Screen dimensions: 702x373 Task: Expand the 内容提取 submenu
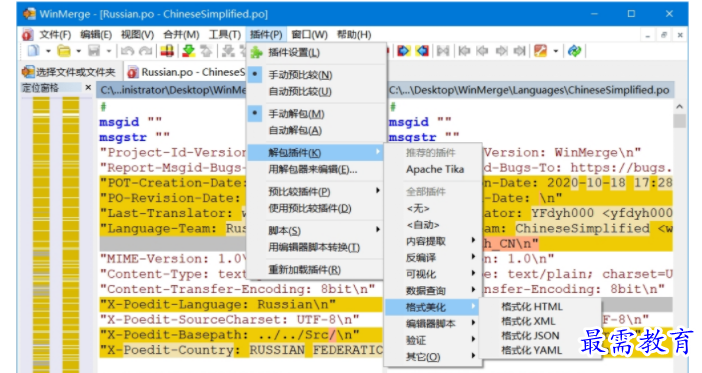[x=433, y=241]
